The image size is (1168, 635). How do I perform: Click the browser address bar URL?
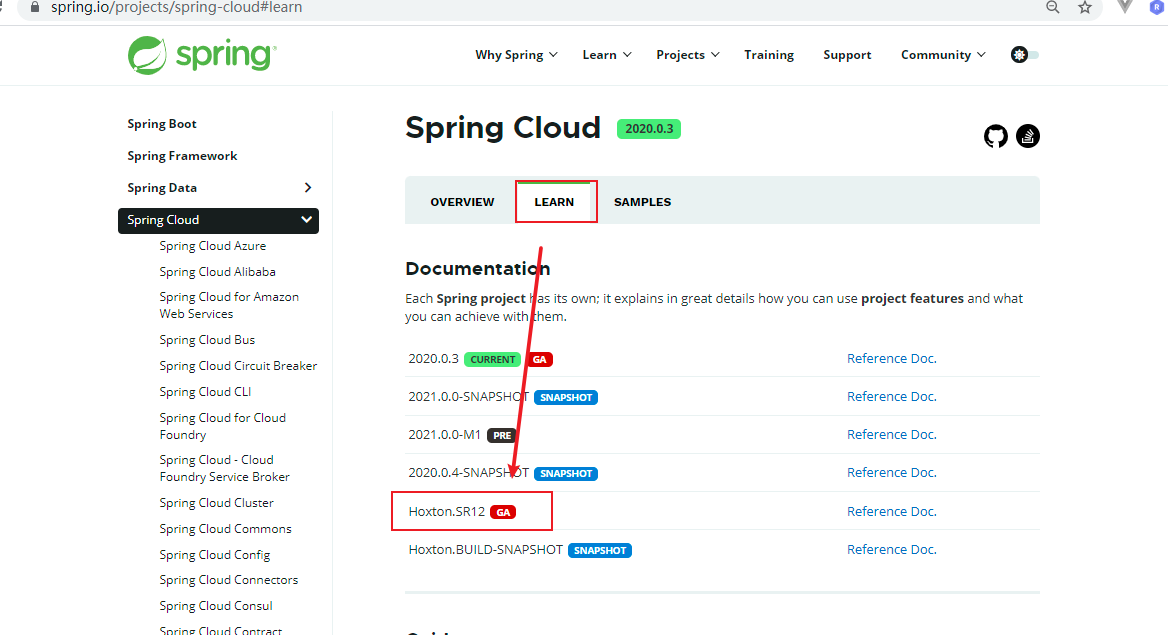[177, 7]
